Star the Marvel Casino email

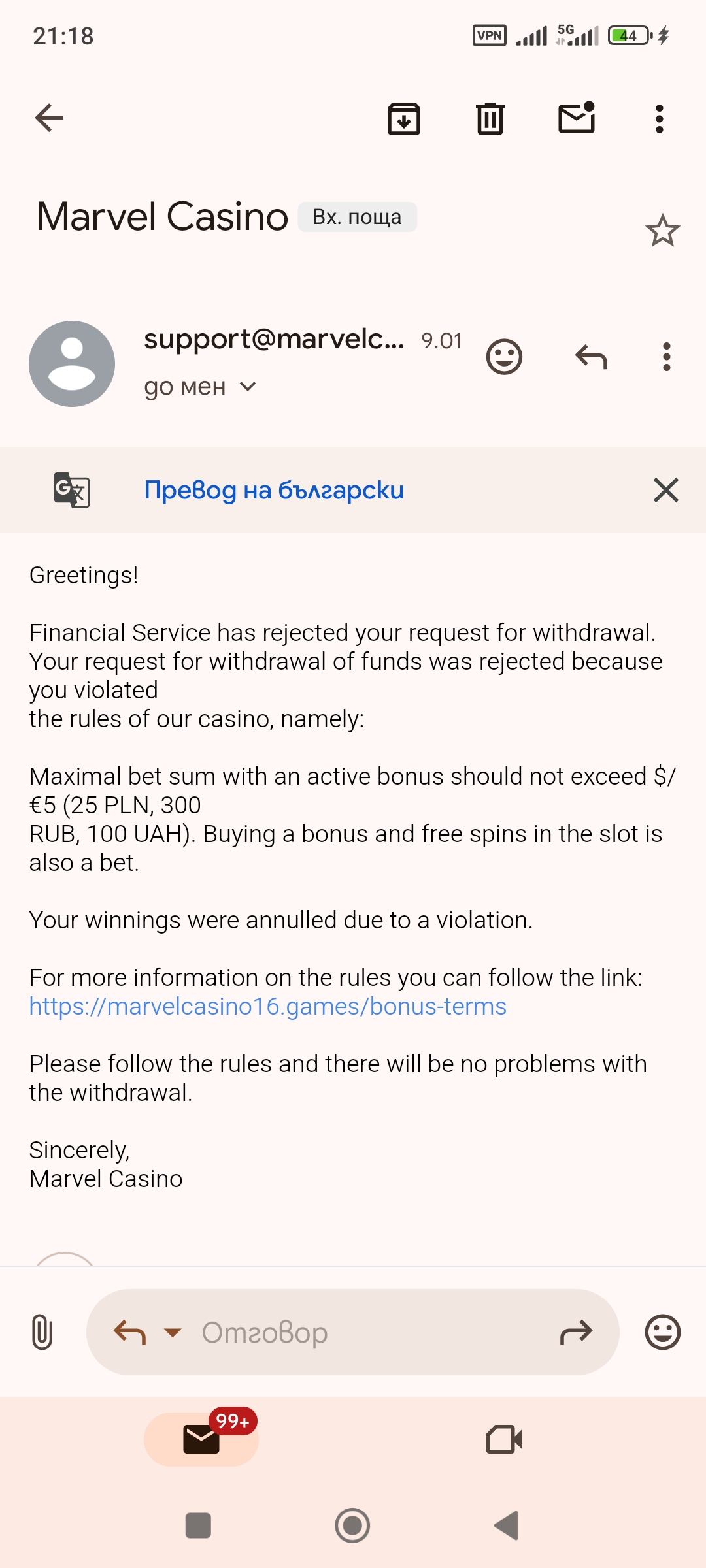coord(662,231)
